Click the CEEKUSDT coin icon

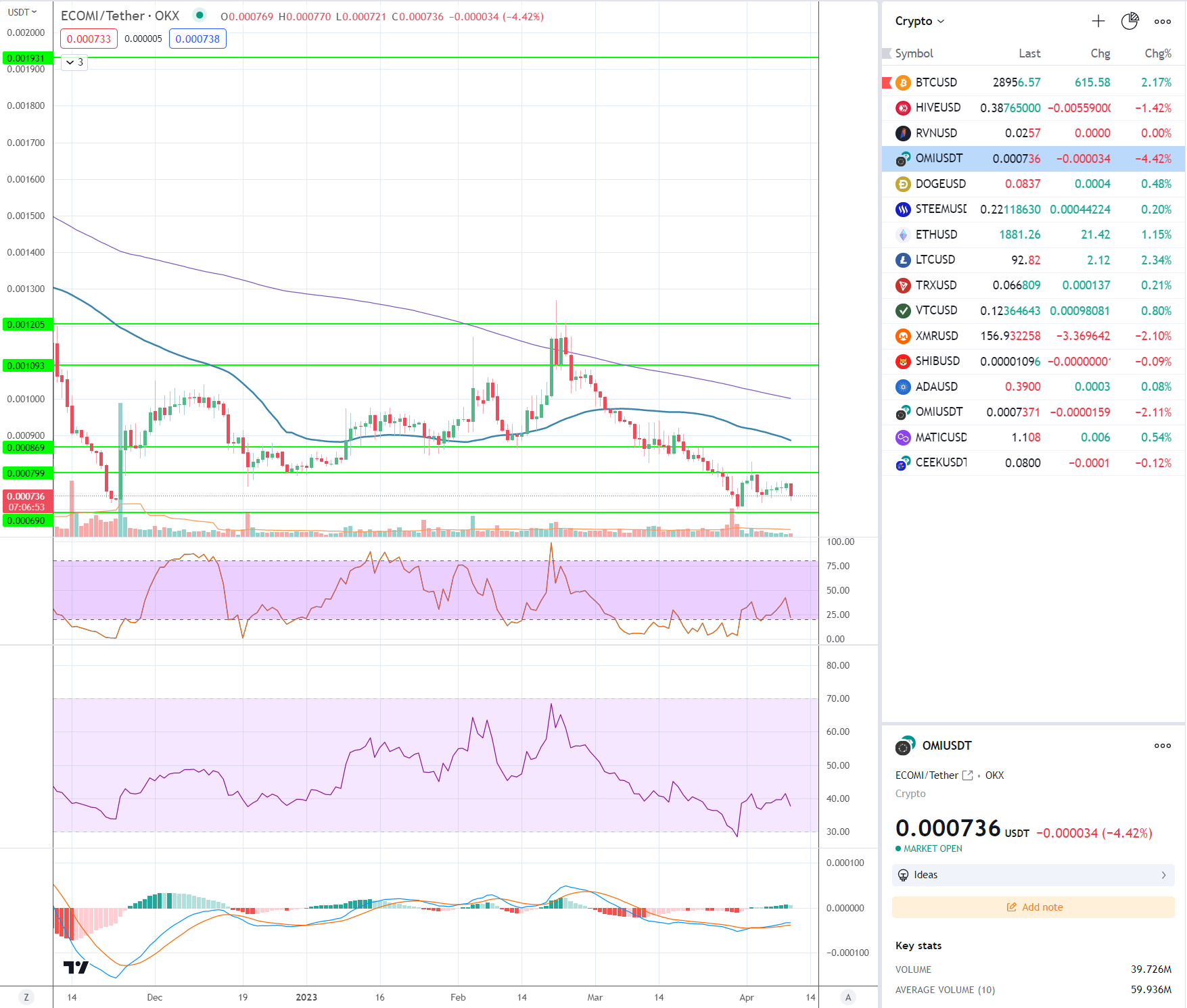click(x=903, y=463)
